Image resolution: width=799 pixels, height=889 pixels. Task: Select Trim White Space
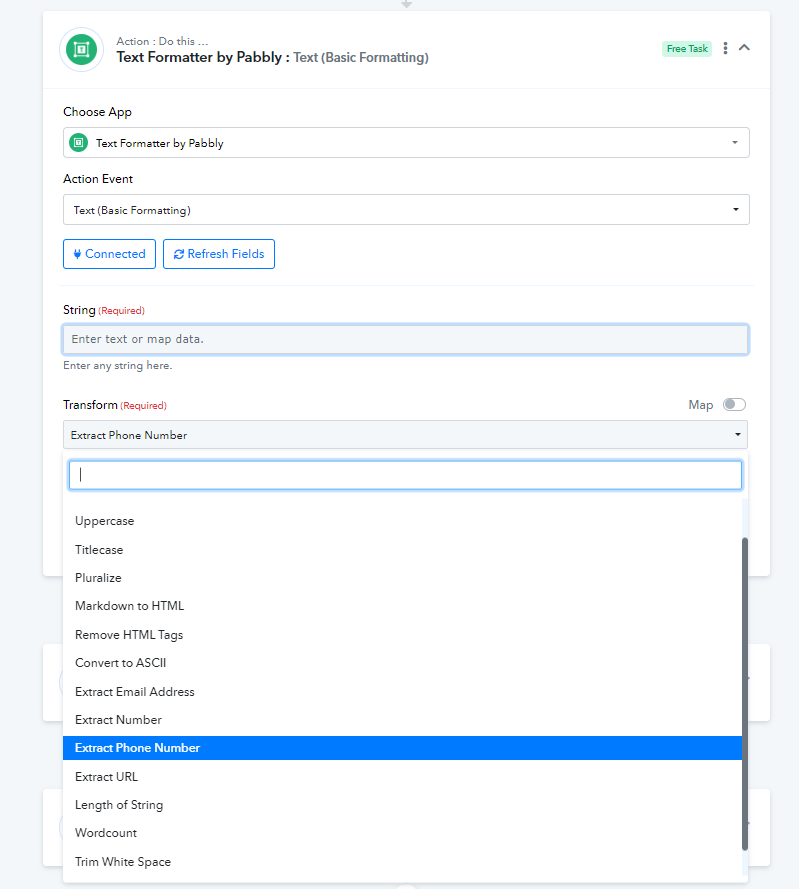click(402, 862)
